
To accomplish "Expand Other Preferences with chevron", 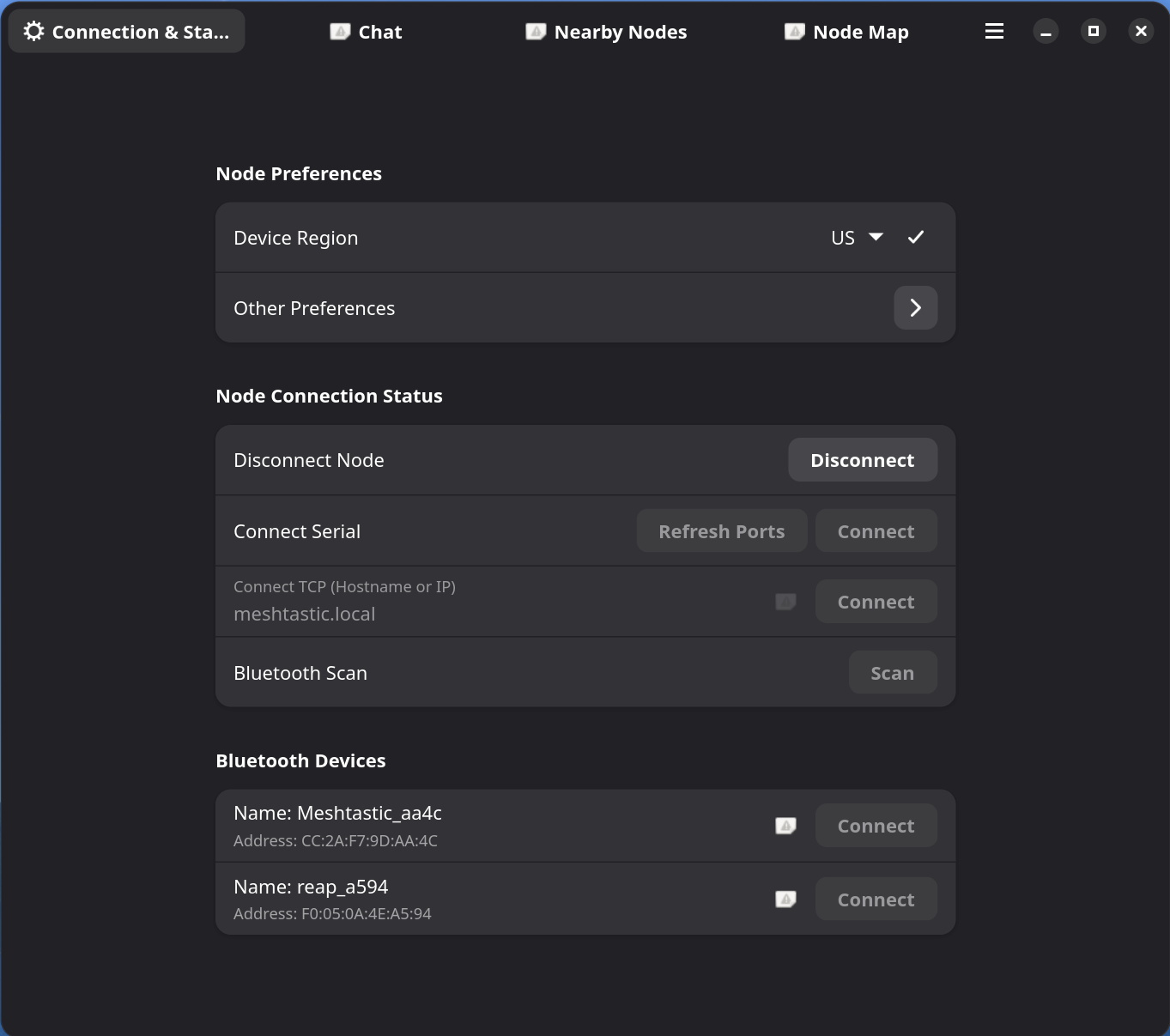I will (x=916, y=308).
